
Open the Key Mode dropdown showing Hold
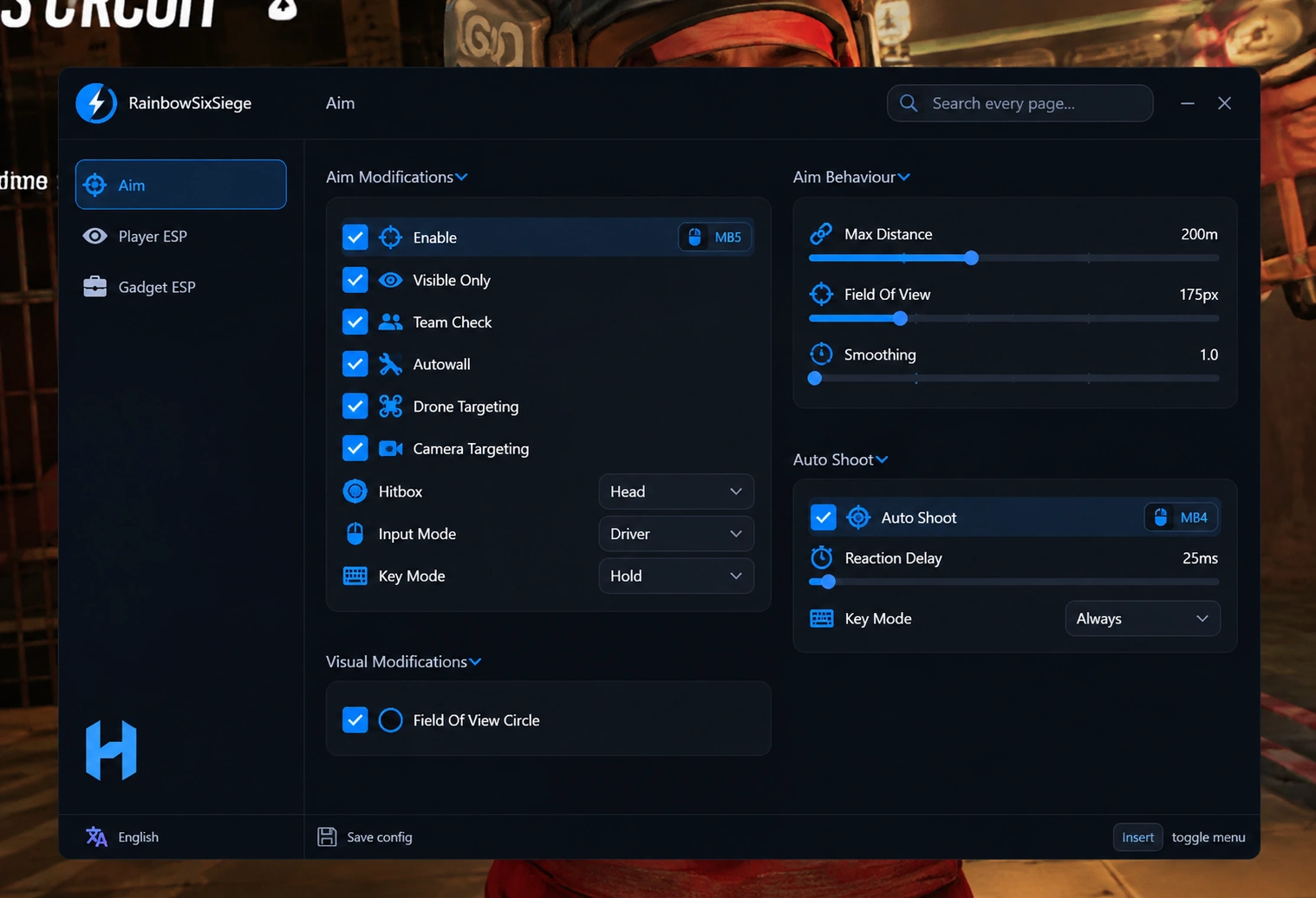point(676,576)
